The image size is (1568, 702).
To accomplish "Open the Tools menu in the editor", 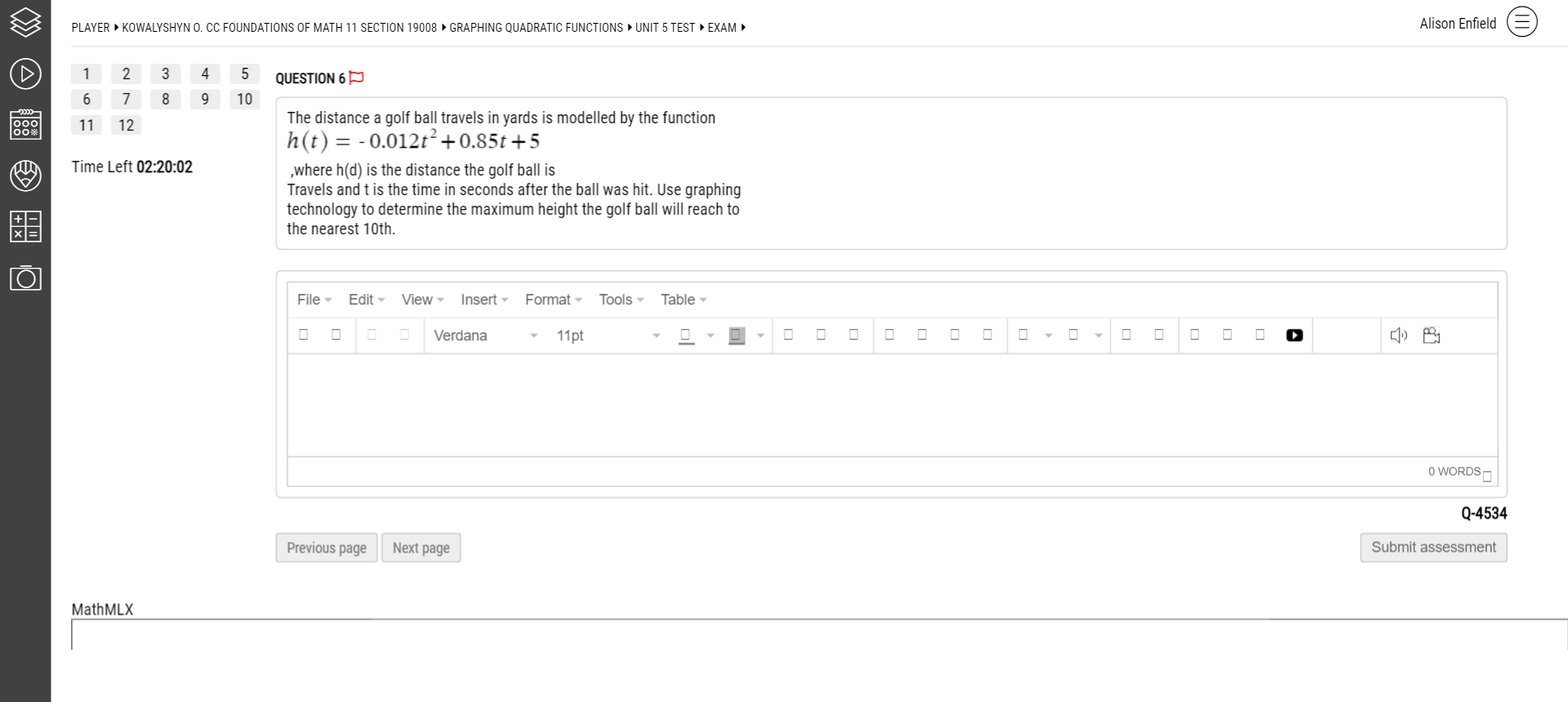I will click(621, 300).
